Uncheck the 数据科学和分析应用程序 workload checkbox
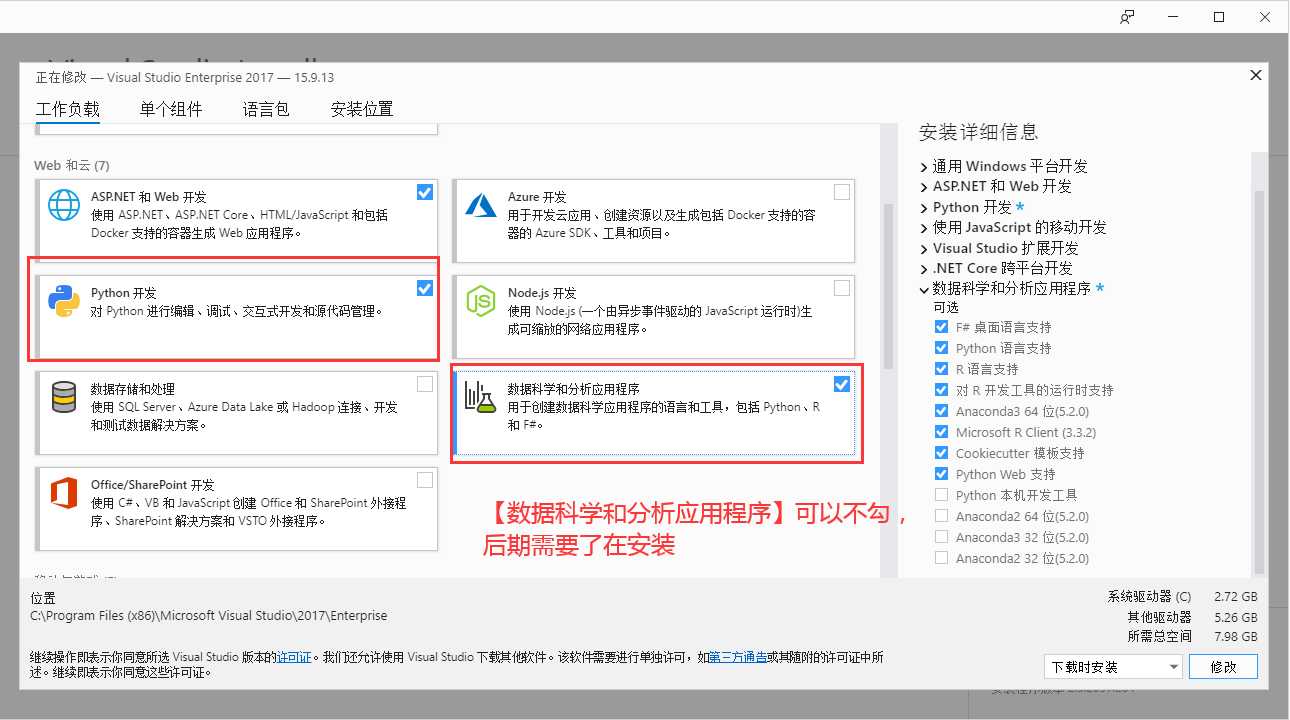The height and width of the screenshot is (720, 1290). 842,384
